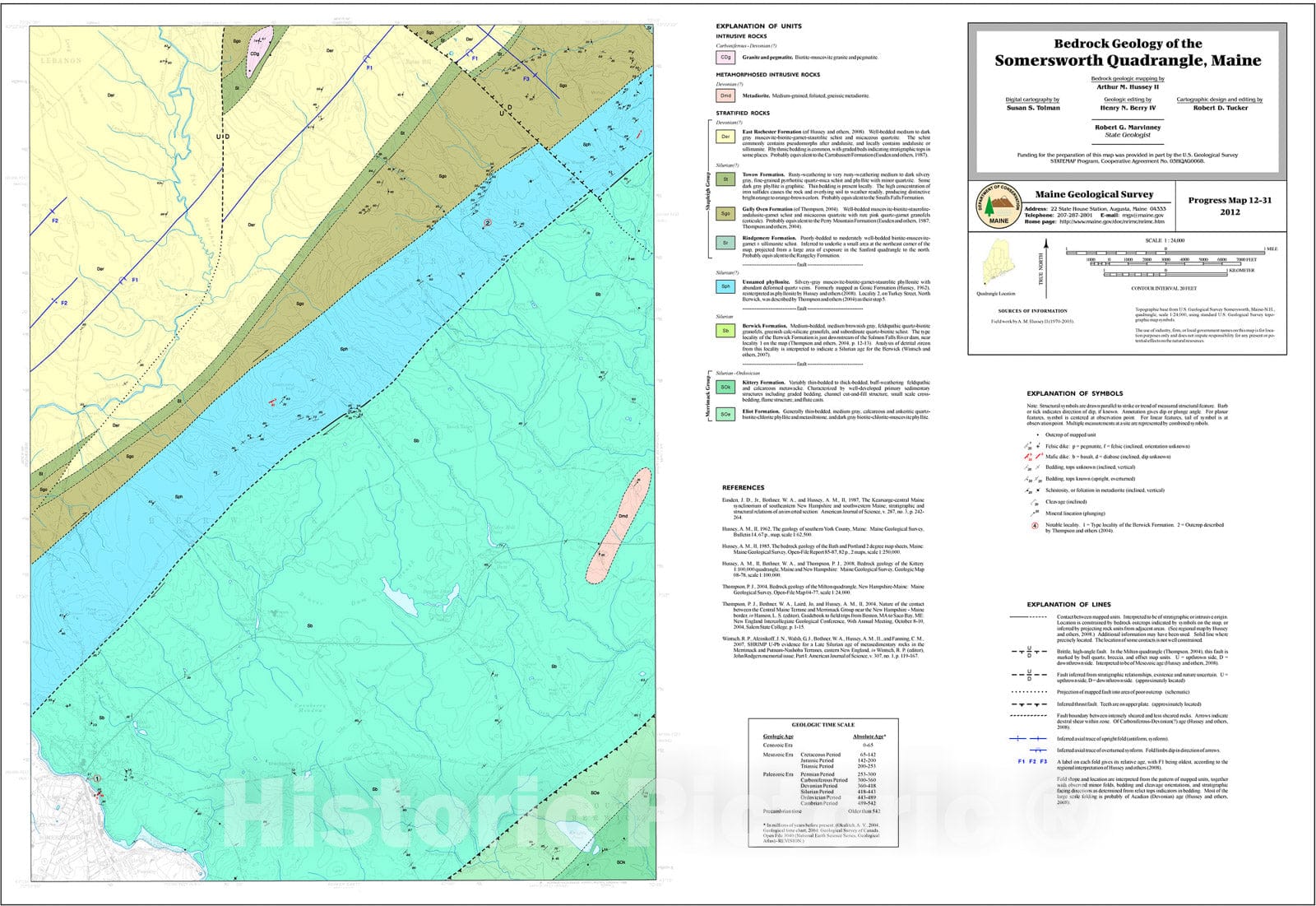Click the felsic dike symbol in legend

[x=1033, y=445]
